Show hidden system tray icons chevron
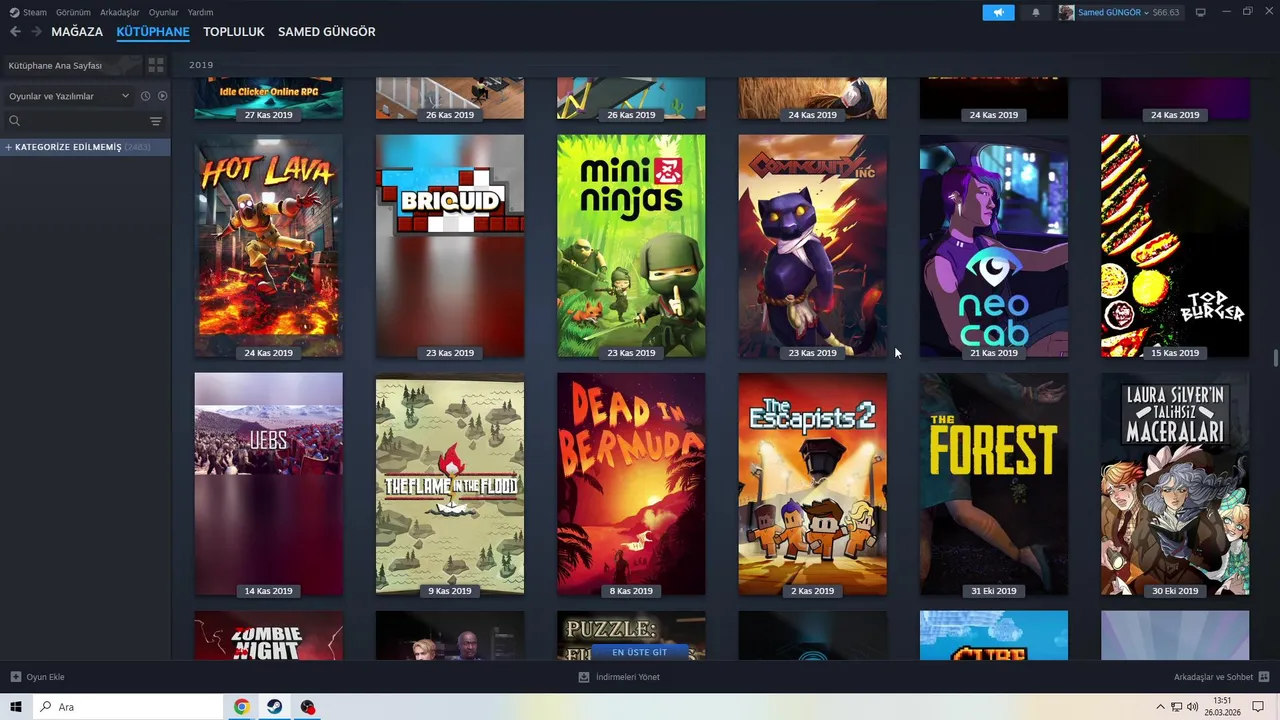The image size is (1280, 720). [1161, 707]
